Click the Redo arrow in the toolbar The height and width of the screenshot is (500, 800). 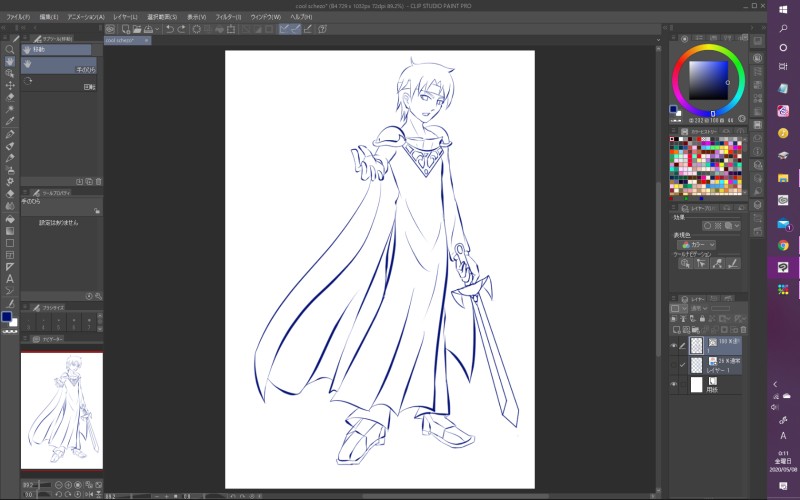(x=183, y=29)
